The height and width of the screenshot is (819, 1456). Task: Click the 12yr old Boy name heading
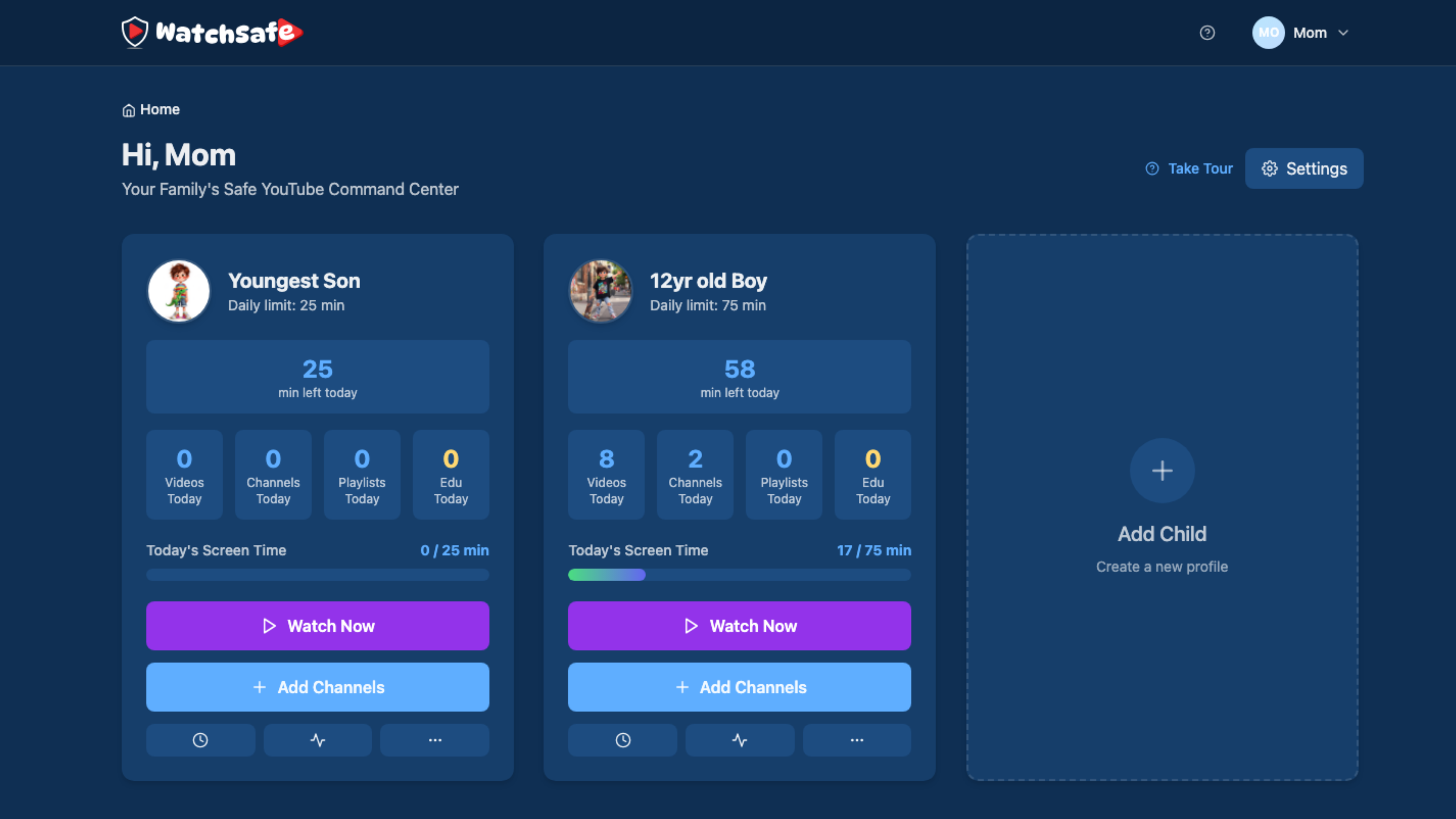708,280
